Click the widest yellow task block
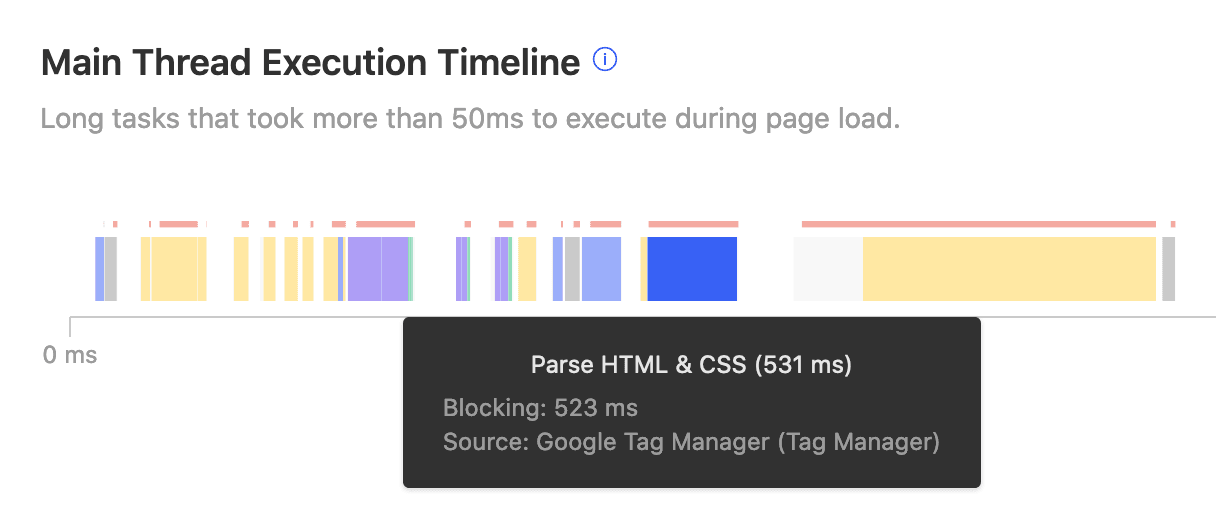The width and height of the screenshot is (1216, 506). tap(1009, 268)
